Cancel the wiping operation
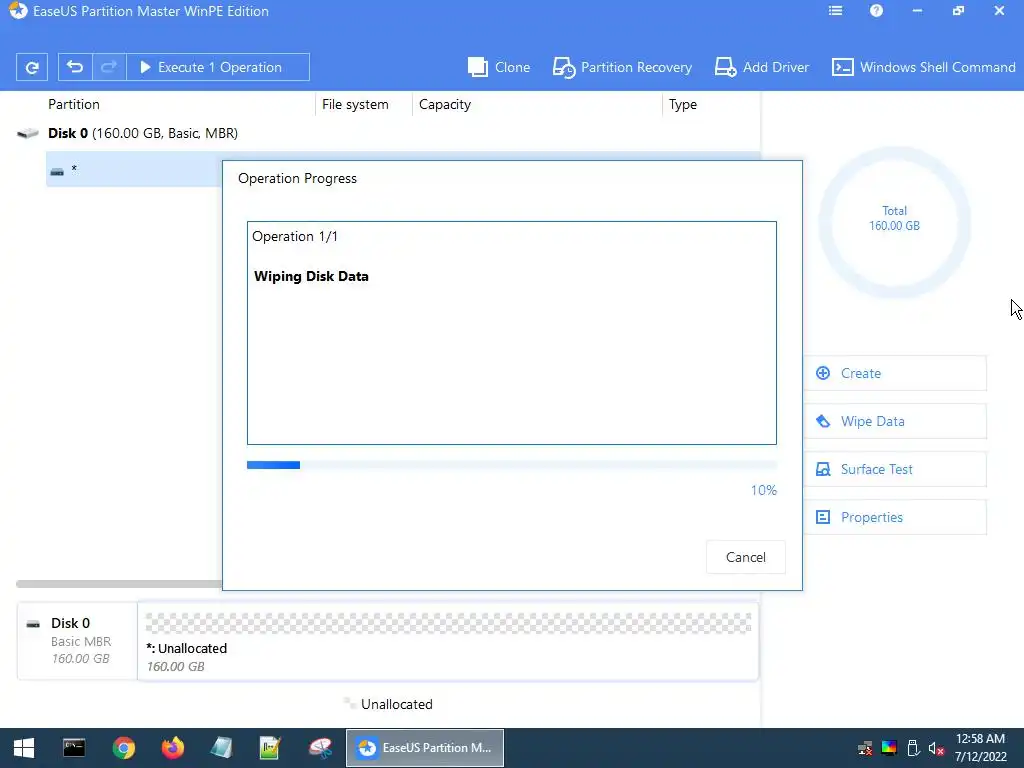 pos(746,557)
